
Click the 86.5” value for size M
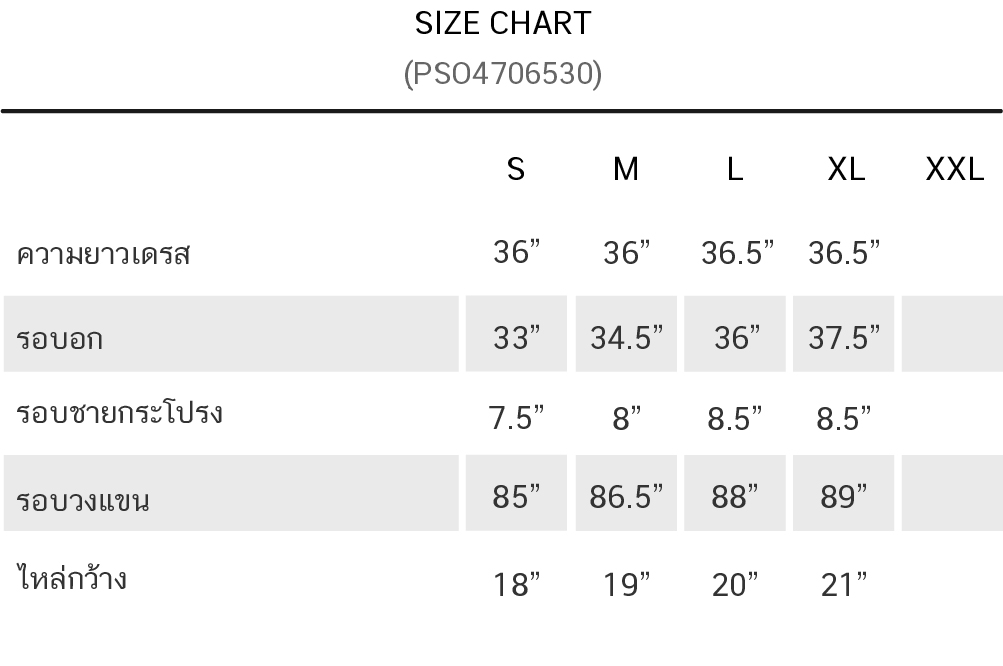626,496
